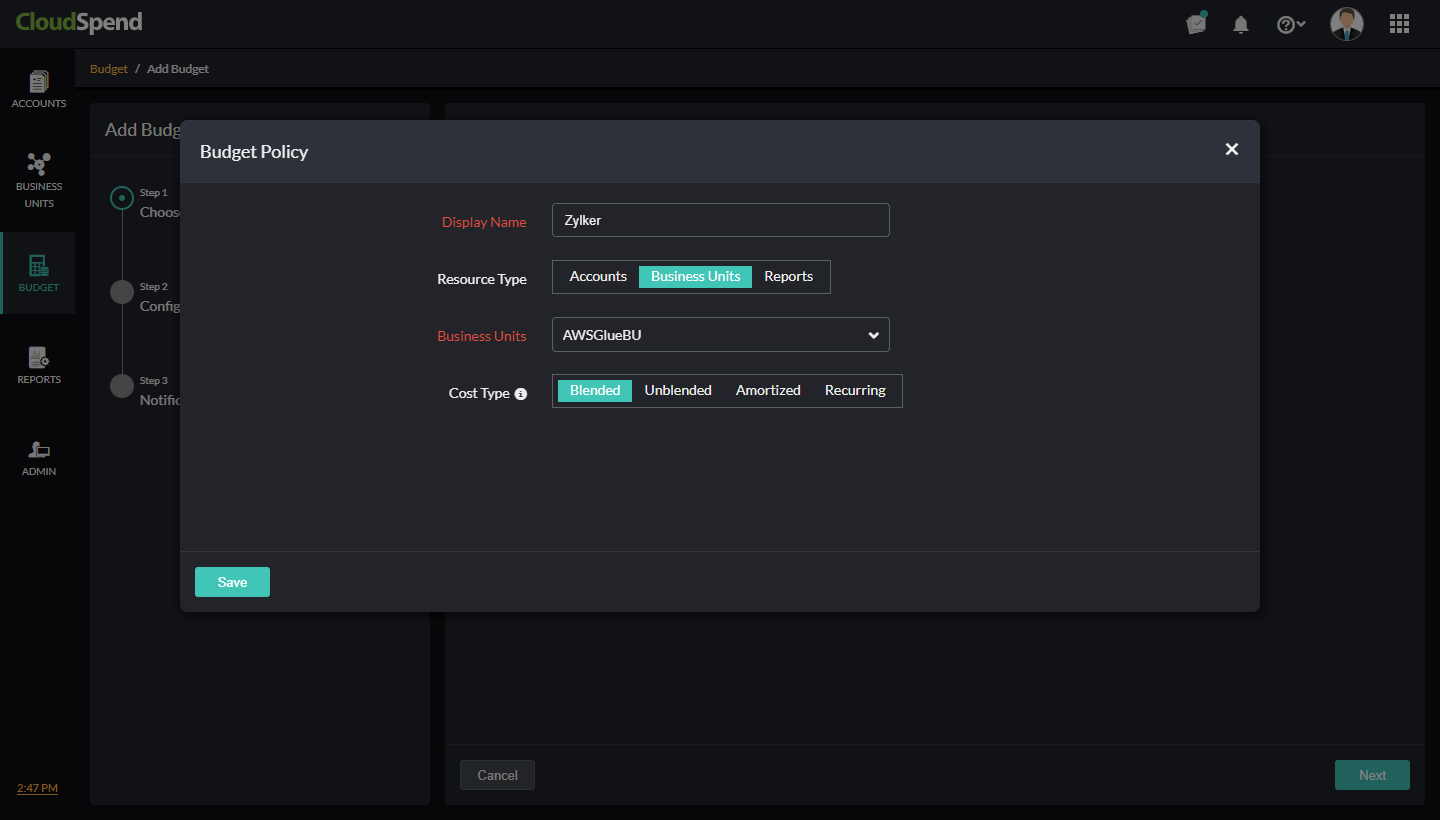
Task: Click the Business Units field label
Action: point(482,336)
